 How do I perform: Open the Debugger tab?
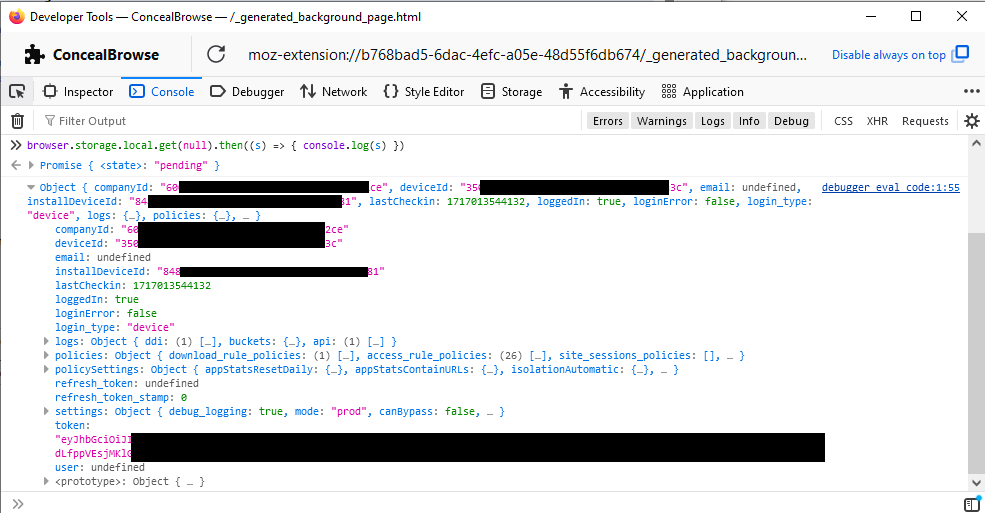point(247,92)
